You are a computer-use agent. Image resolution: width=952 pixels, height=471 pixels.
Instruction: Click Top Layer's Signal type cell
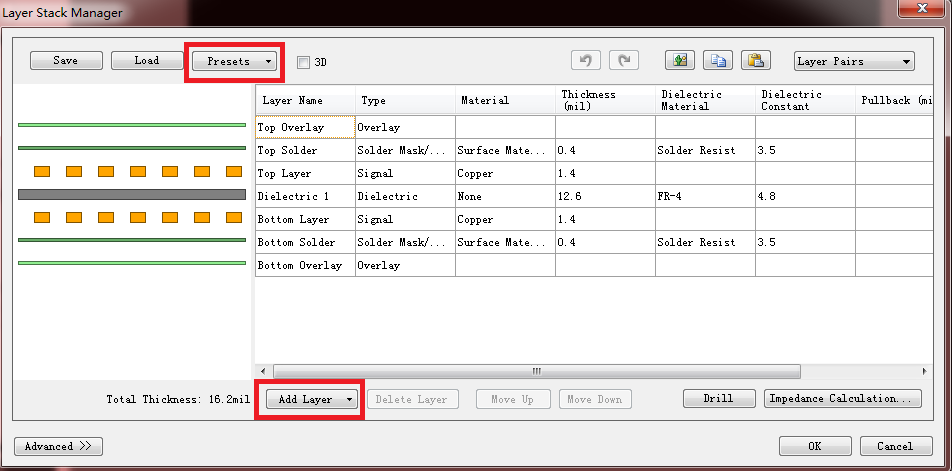pyautogui.click(x=405, y=174)
